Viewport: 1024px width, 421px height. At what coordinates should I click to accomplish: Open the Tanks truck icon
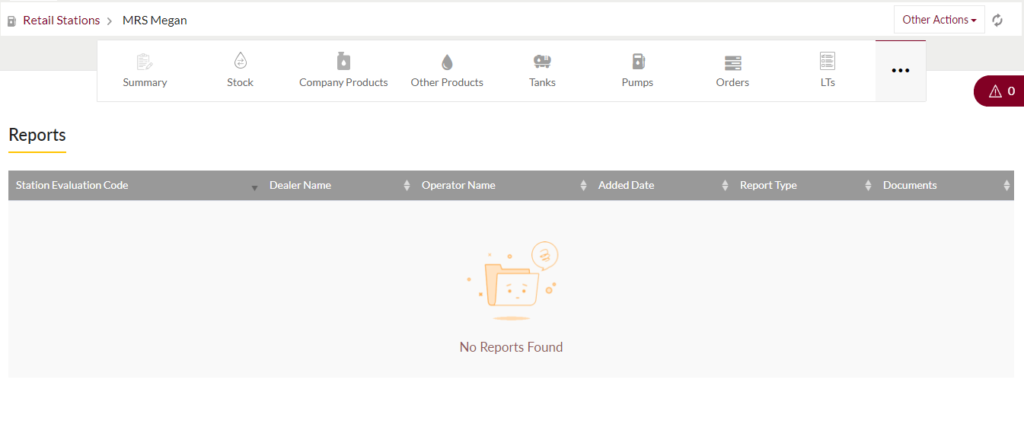pyautogui.click(x=542, y=61)
